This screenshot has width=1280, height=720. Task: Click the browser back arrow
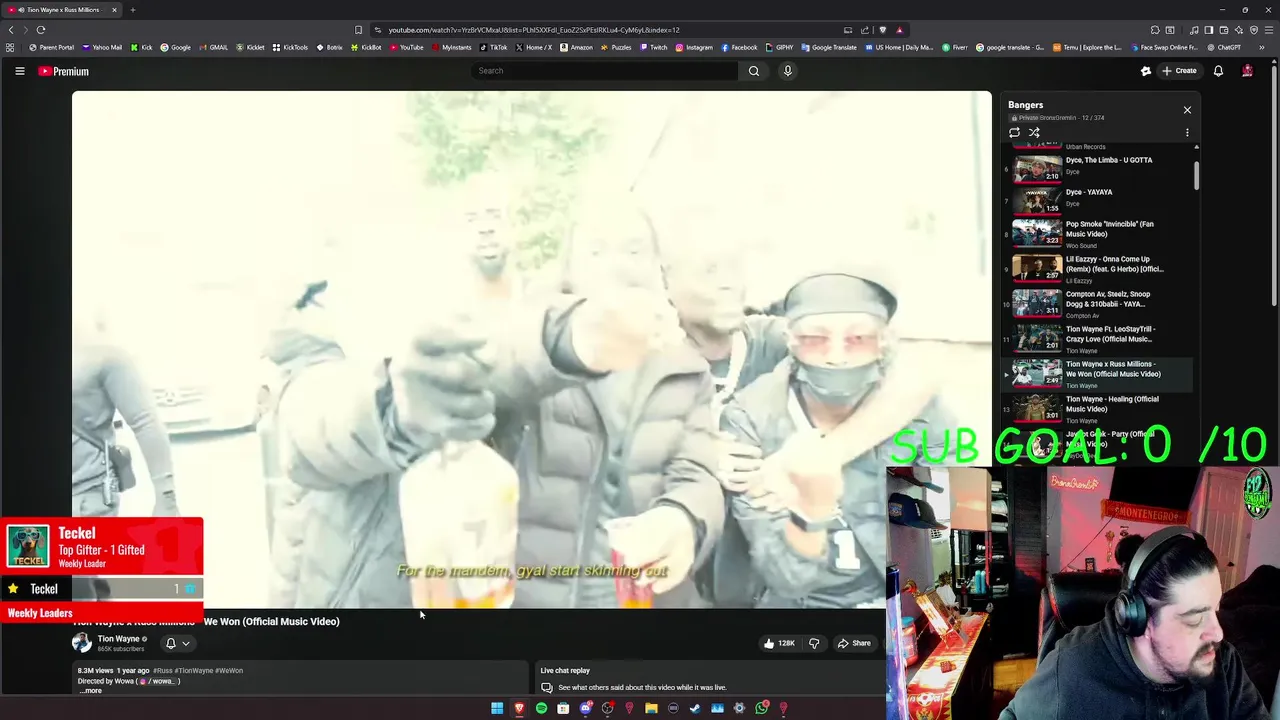11,30
